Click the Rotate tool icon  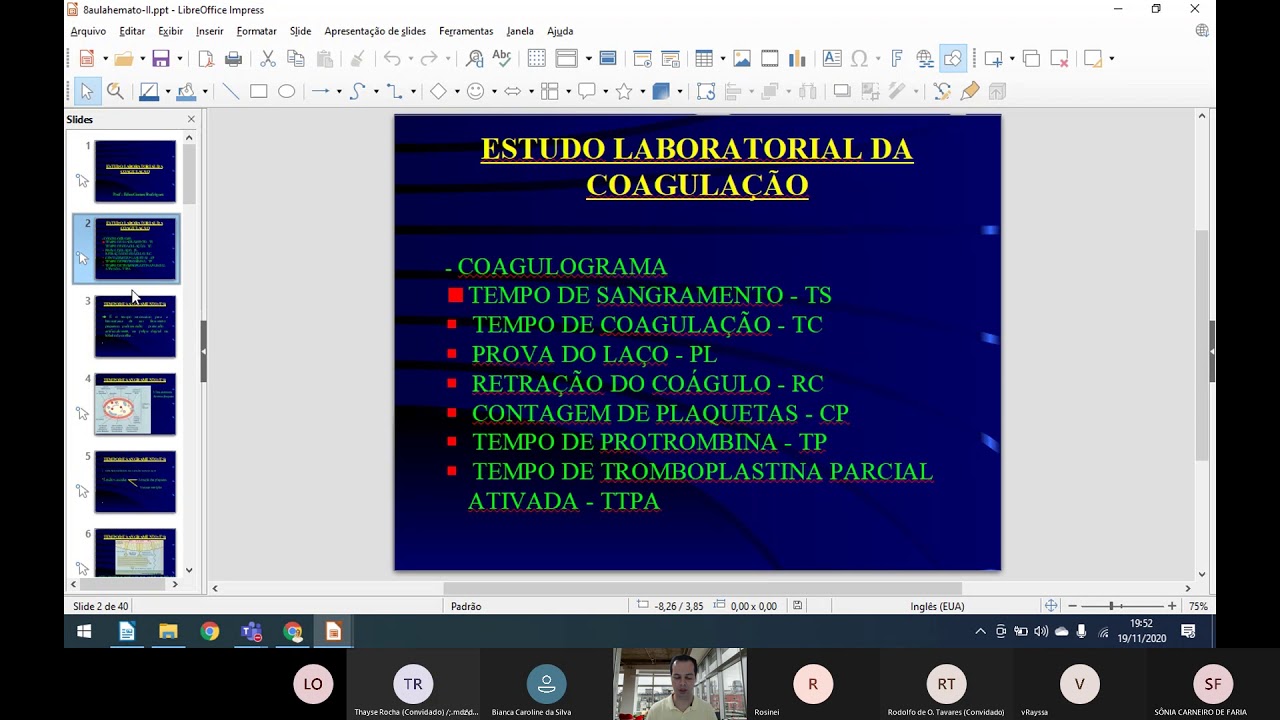(x=706, y=91)
